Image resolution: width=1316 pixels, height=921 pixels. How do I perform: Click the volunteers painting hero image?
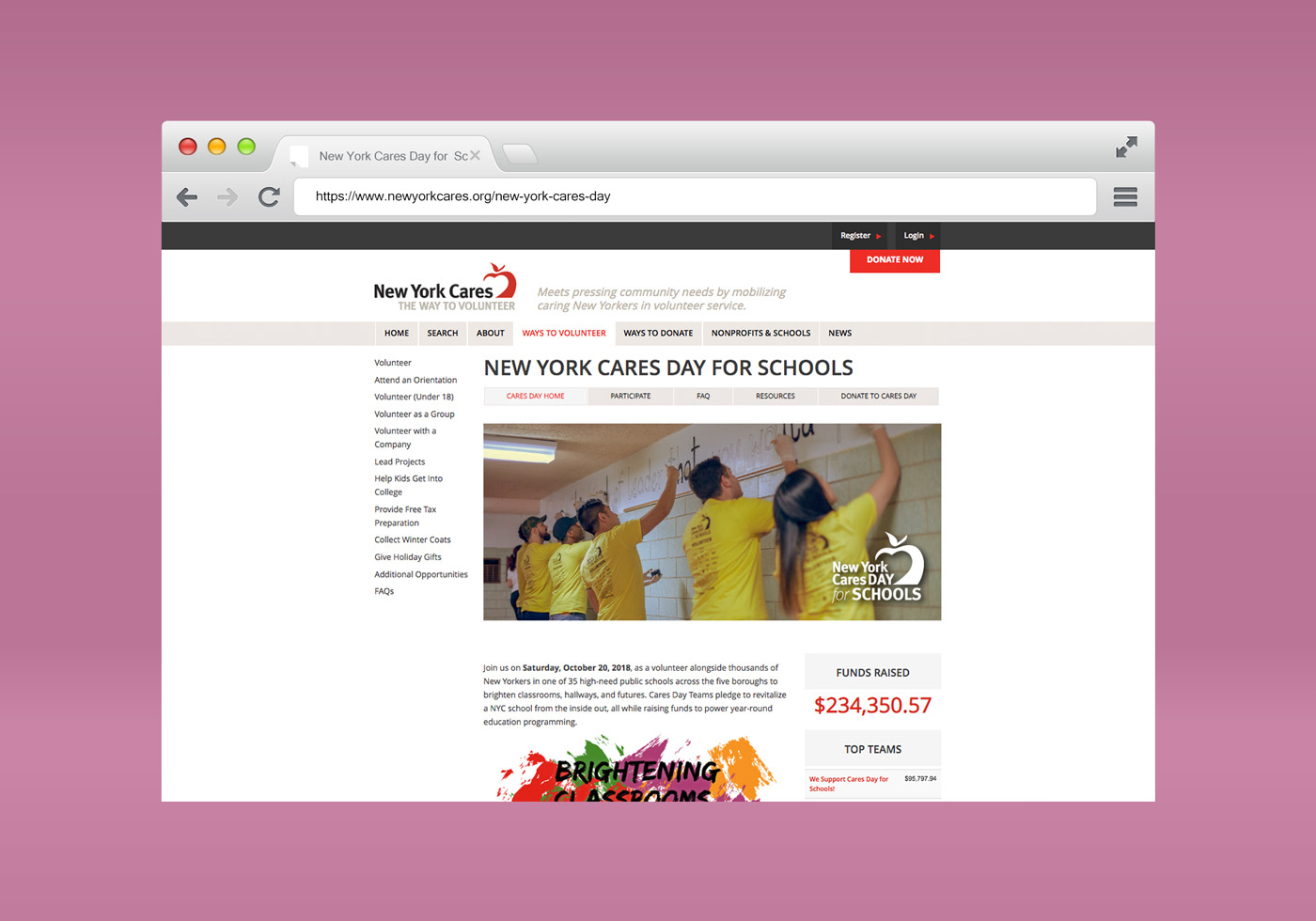coord(712,522)
